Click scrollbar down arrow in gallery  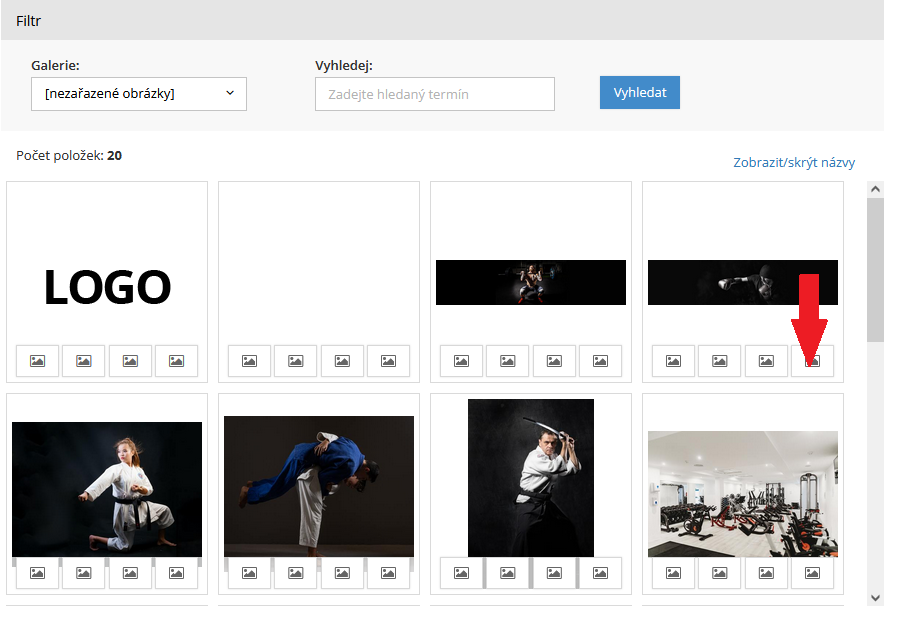click(x=875, y=597)
